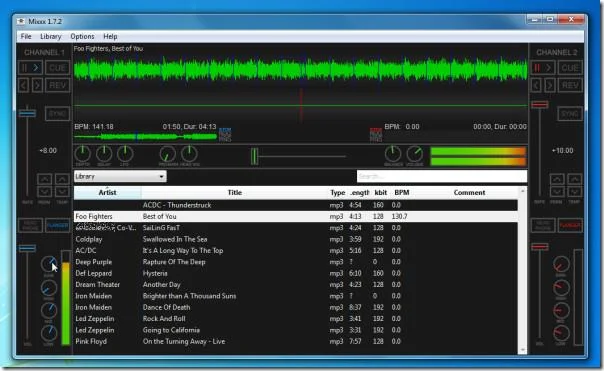Toggle play/pause on Channel 1 deck
This screenshot has height=371, width=604.
[x=30, y=68]
